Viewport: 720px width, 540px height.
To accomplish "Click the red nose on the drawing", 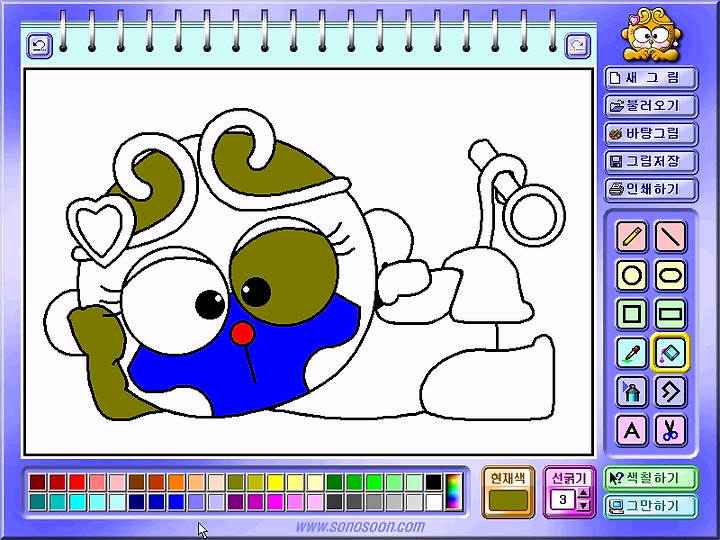I will point(242,334).
